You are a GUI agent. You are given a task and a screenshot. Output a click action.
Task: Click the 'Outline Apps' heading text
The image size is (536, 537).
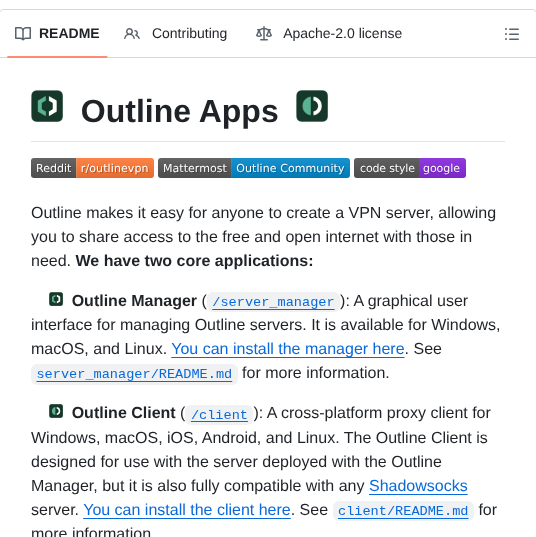[179, 111]
